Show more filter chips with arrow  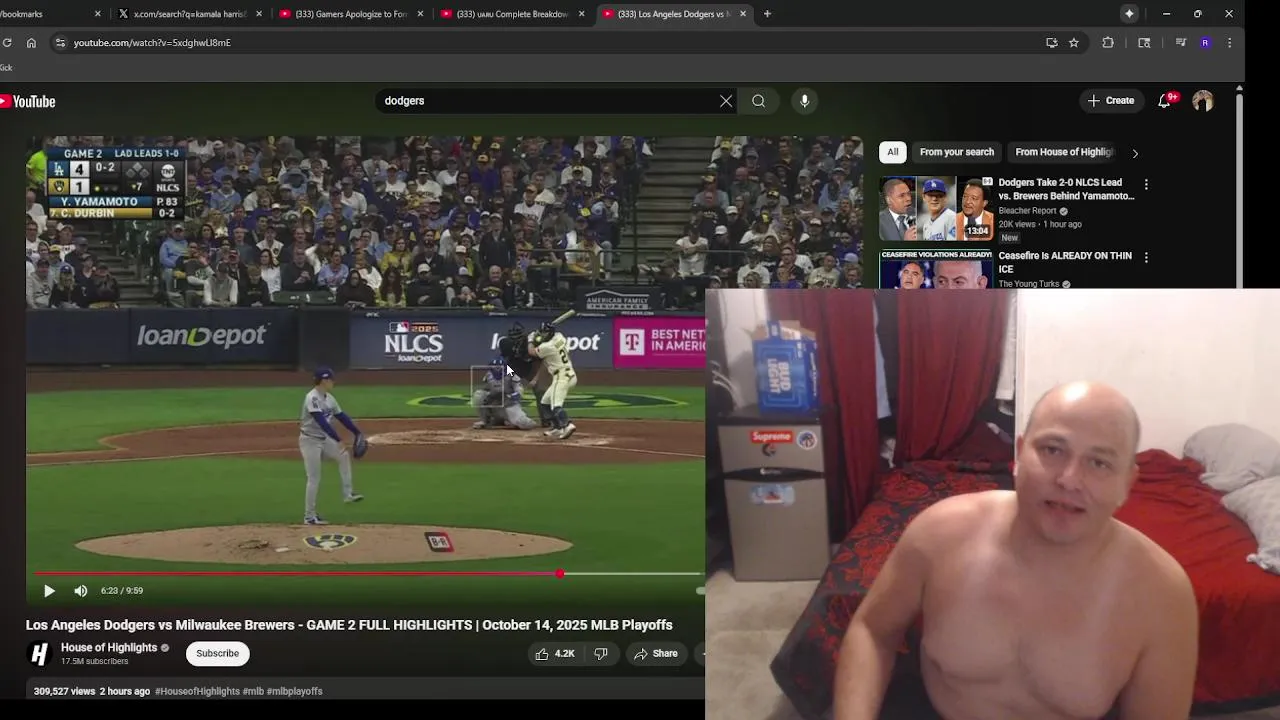coord(1135,153)
